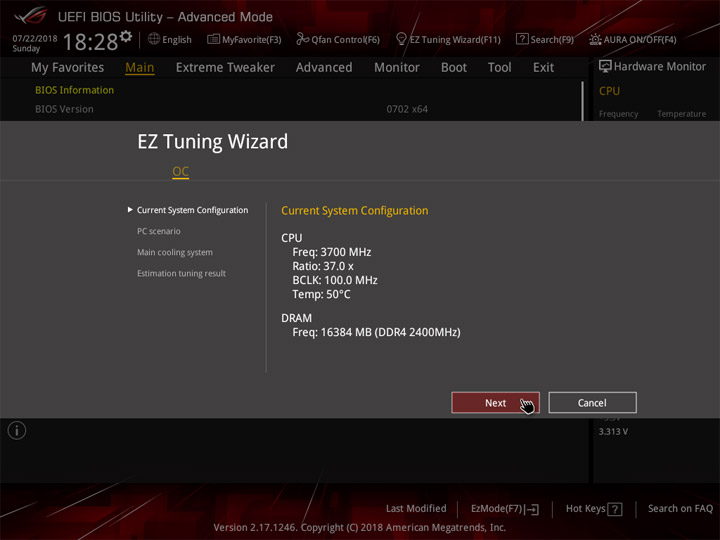This screenshot has height=540, width=720.
Task: Click the yellow Current System Configuration heading
Action: (x=354, y=211)
